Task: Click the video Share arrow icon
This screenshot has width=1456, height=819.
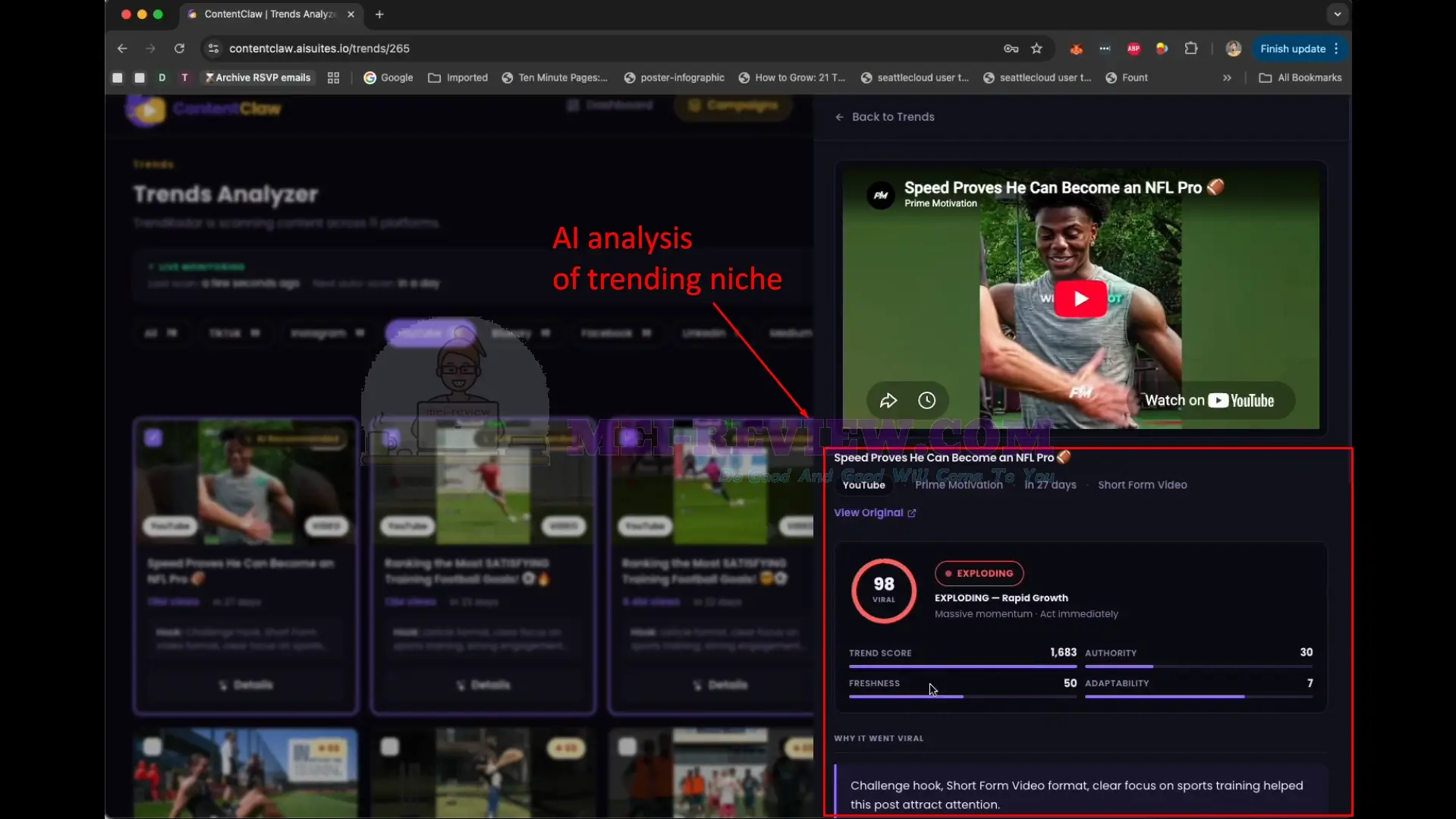Action: pyautogui.click(x=888, y=401)
